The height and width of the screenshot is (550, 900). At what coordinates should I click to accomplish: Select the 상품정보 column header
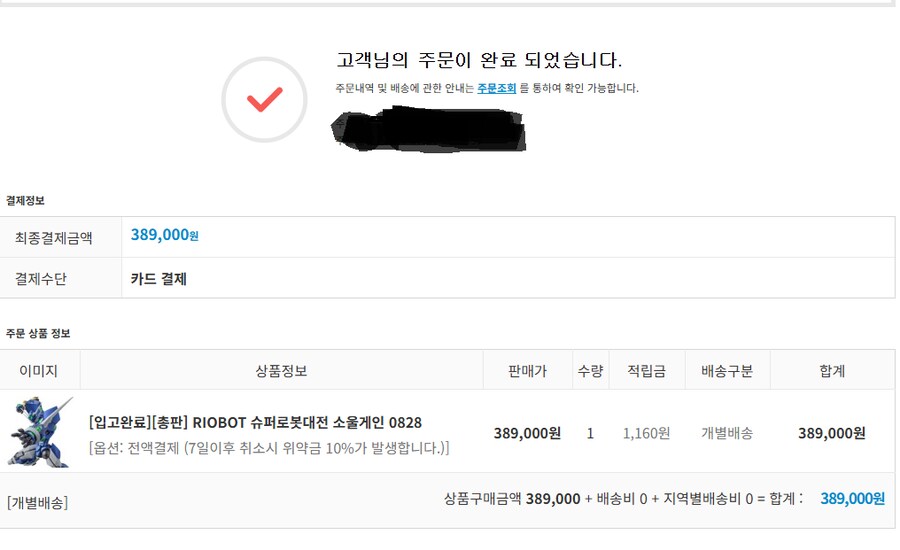[281, 371]
